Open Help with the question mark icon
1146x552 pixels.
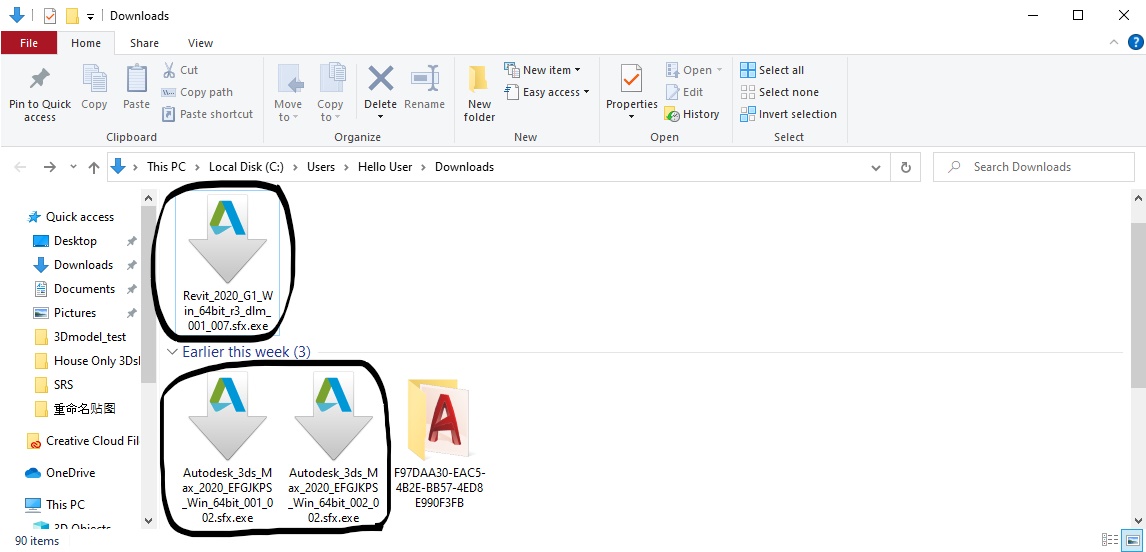[1135, 42]
